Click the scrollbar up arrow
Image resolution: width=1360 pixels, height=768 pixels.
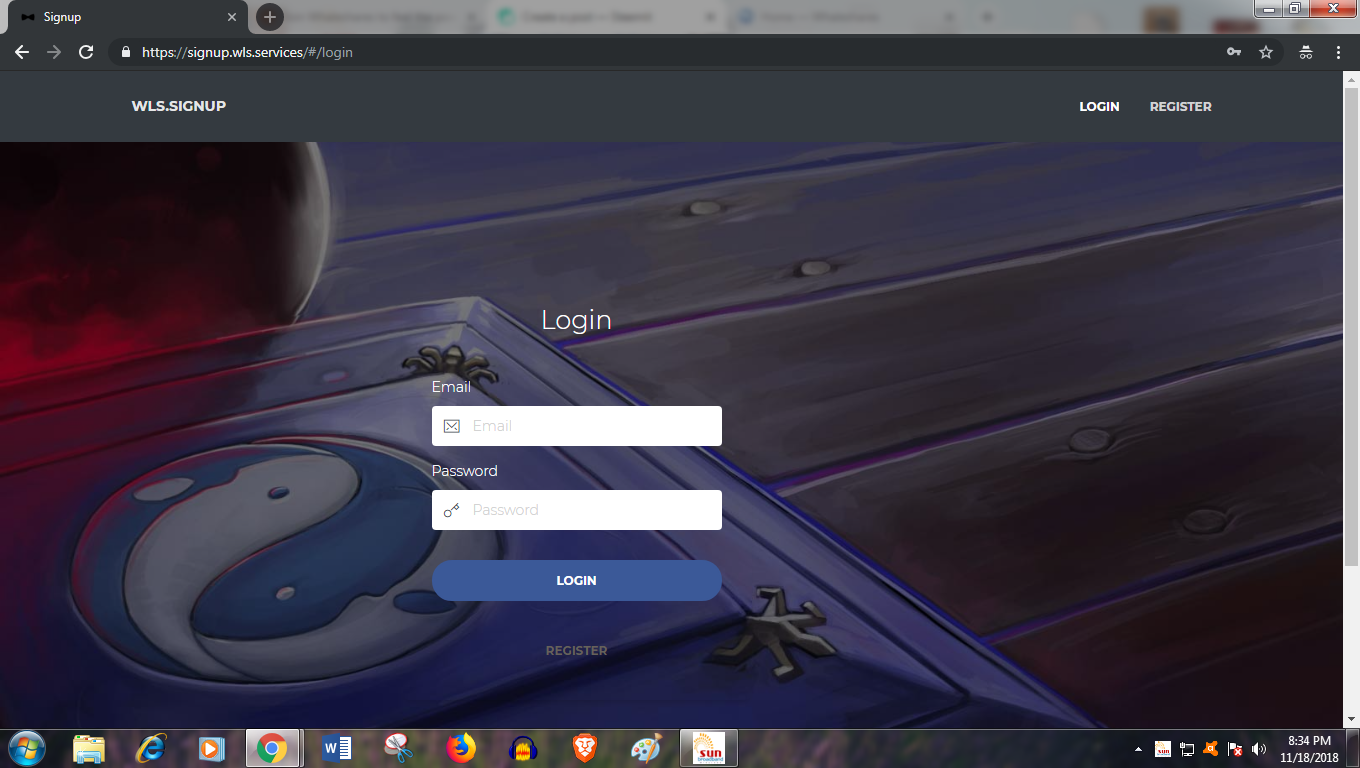pos(1351,78)
